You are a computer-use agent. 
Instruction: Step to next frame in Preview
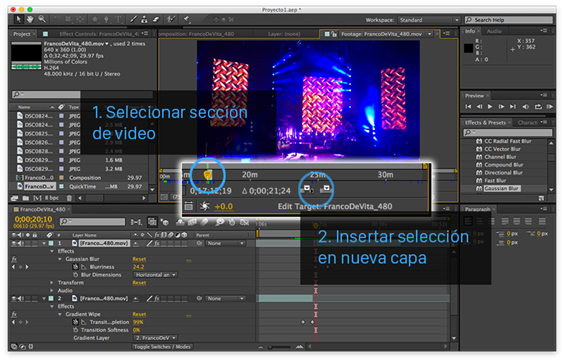[501, 107]
